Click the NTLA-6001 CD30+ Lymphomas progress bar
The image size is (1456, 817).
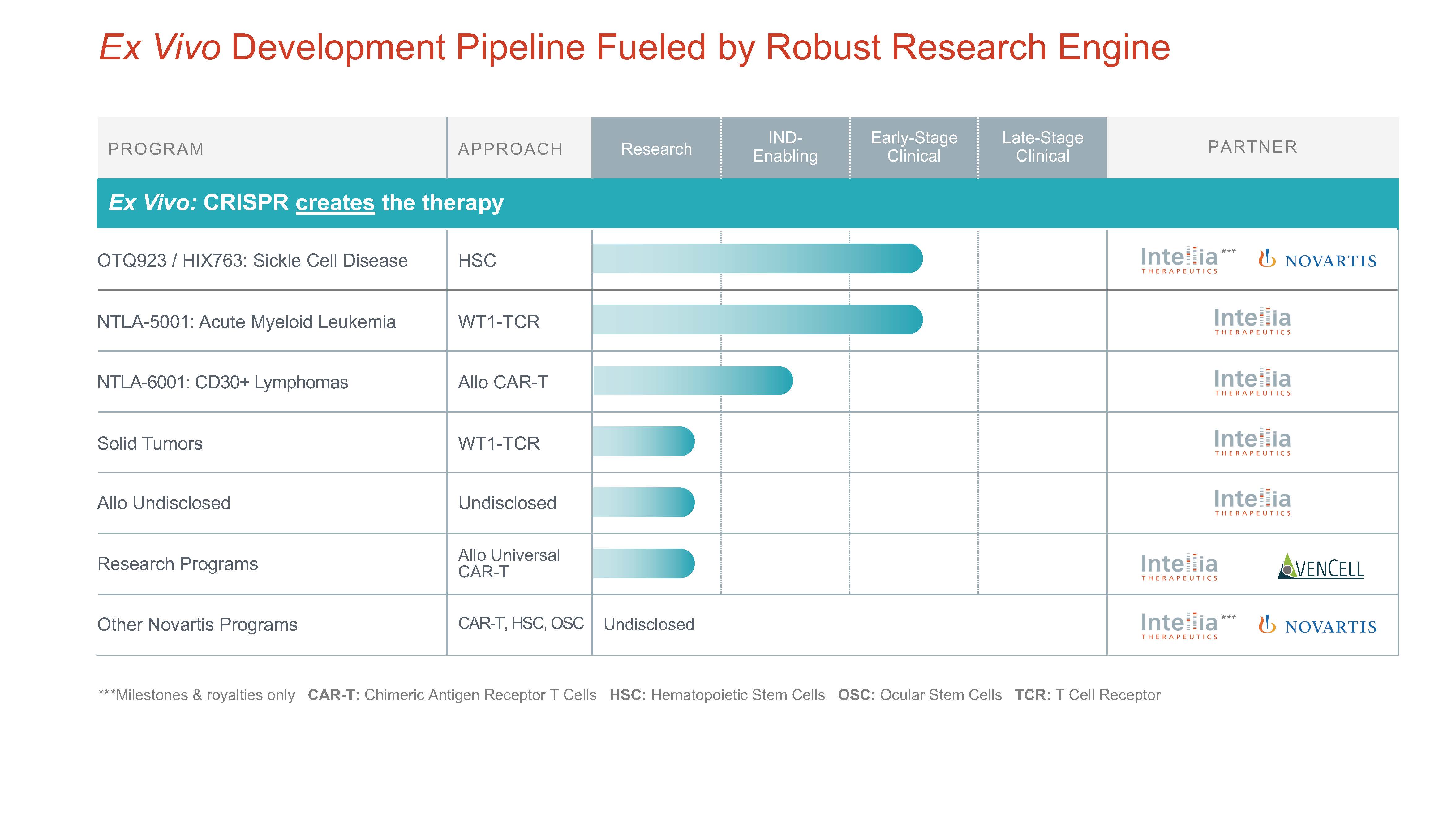(692, 381)
